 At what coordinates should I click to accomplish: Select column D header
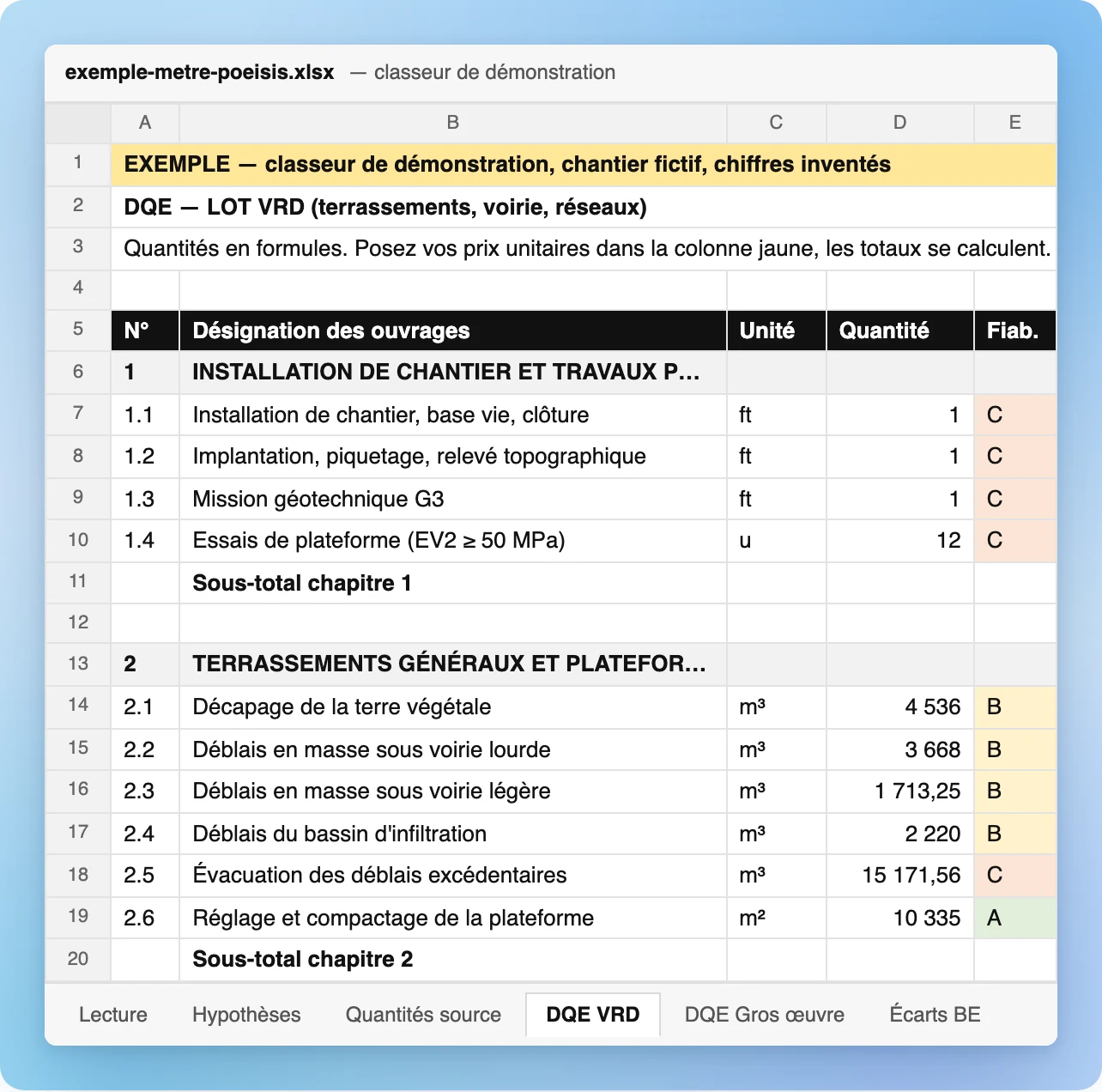(x=899, y=123)
